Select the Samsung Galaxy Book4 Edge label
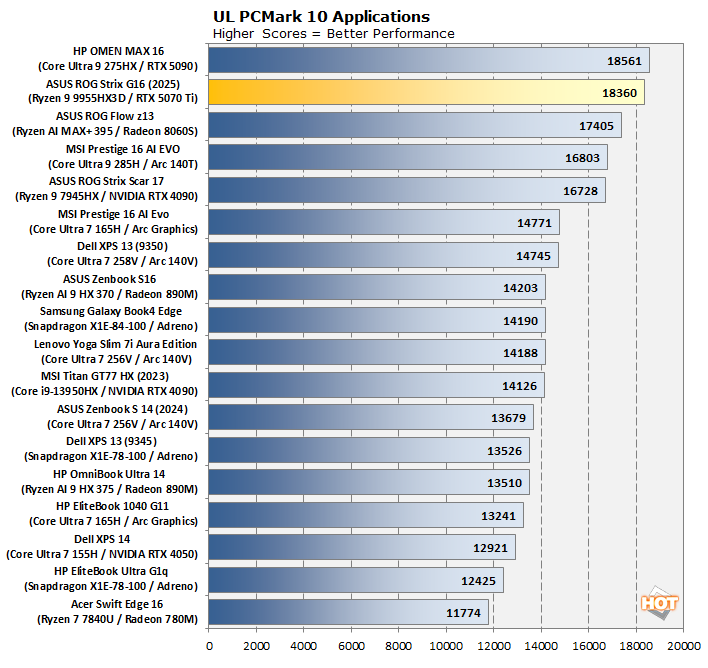Image resolution: width=708 pixels, height=668 pixels. click(x=111, y=311)
